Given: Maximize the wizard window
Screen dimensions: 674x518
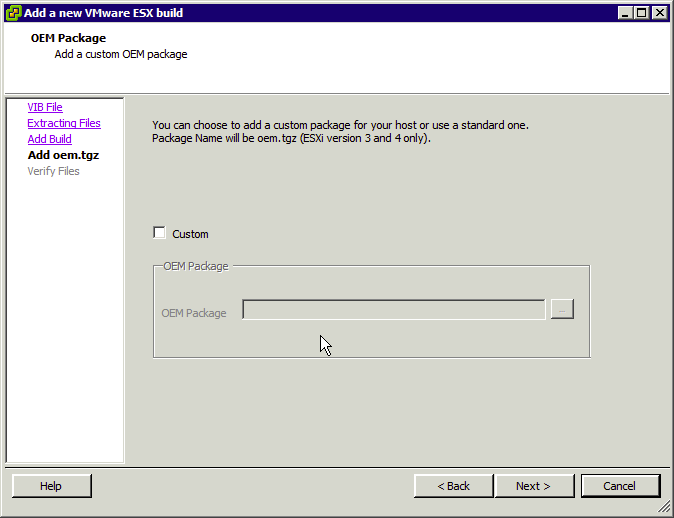Looking at the screenshot, I should 641,13.
